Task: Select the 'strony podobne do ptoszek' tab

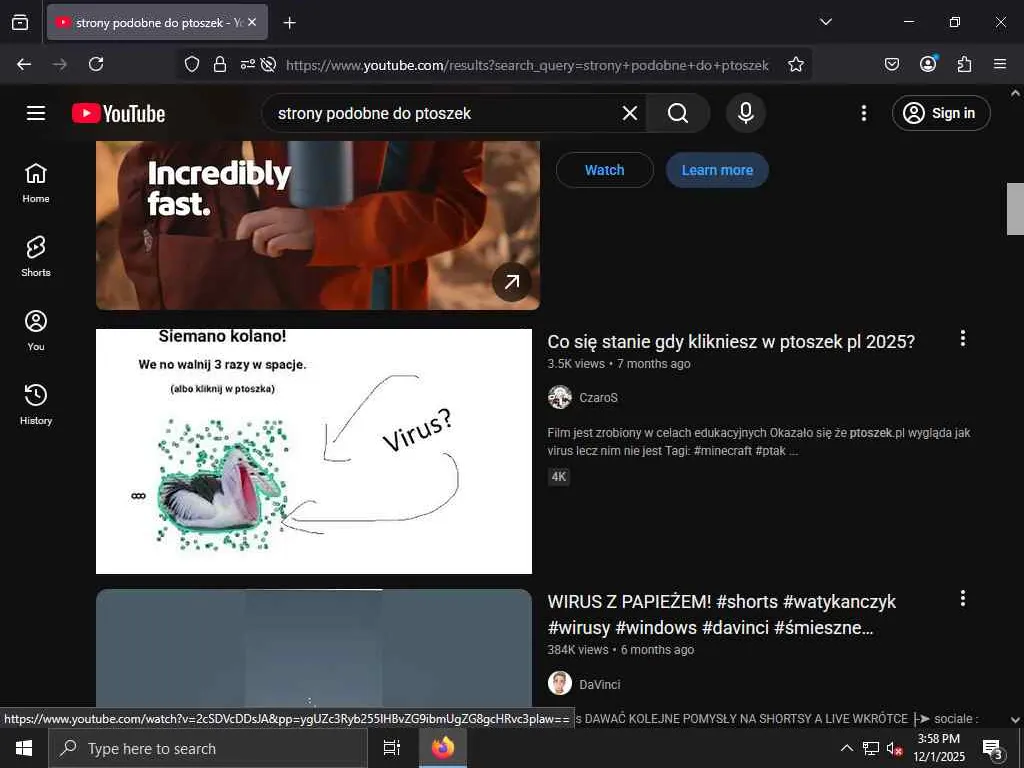Action: click(x=157, y=22)
